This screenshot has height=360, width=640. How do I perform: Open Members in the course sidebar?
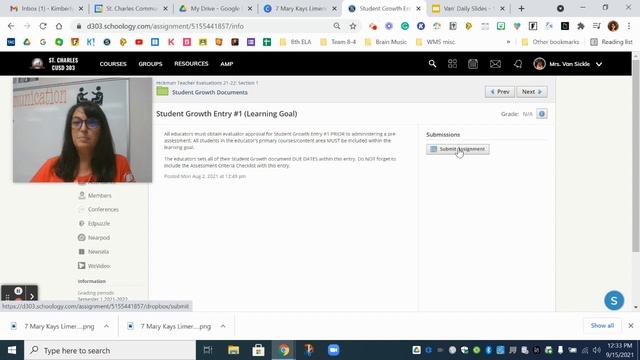pyautogui.click(x=100, y=196)
